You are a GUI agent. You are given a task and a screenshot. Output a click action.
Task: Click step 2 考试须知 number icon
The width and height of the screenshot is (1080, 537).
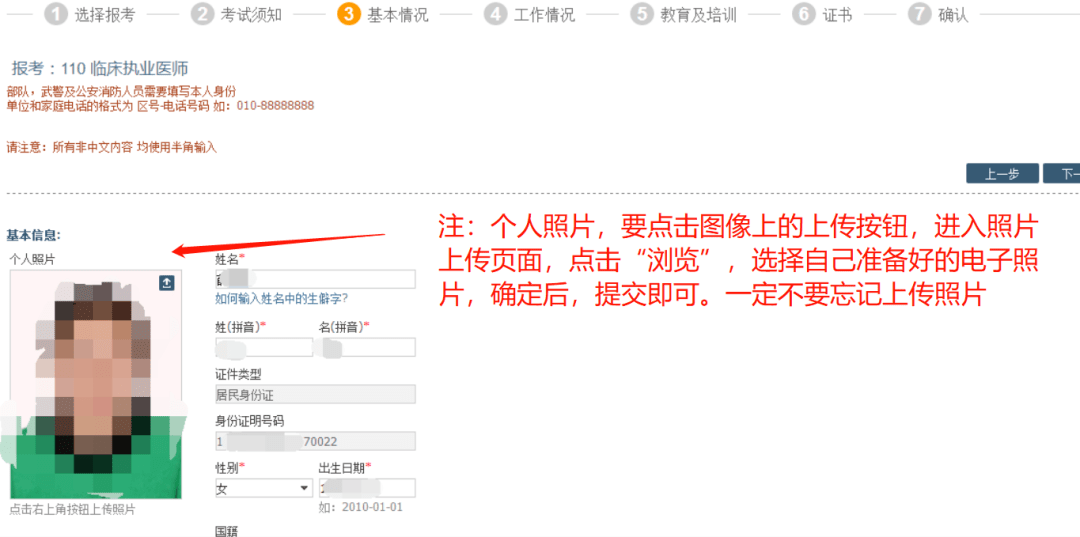point(203,14)
